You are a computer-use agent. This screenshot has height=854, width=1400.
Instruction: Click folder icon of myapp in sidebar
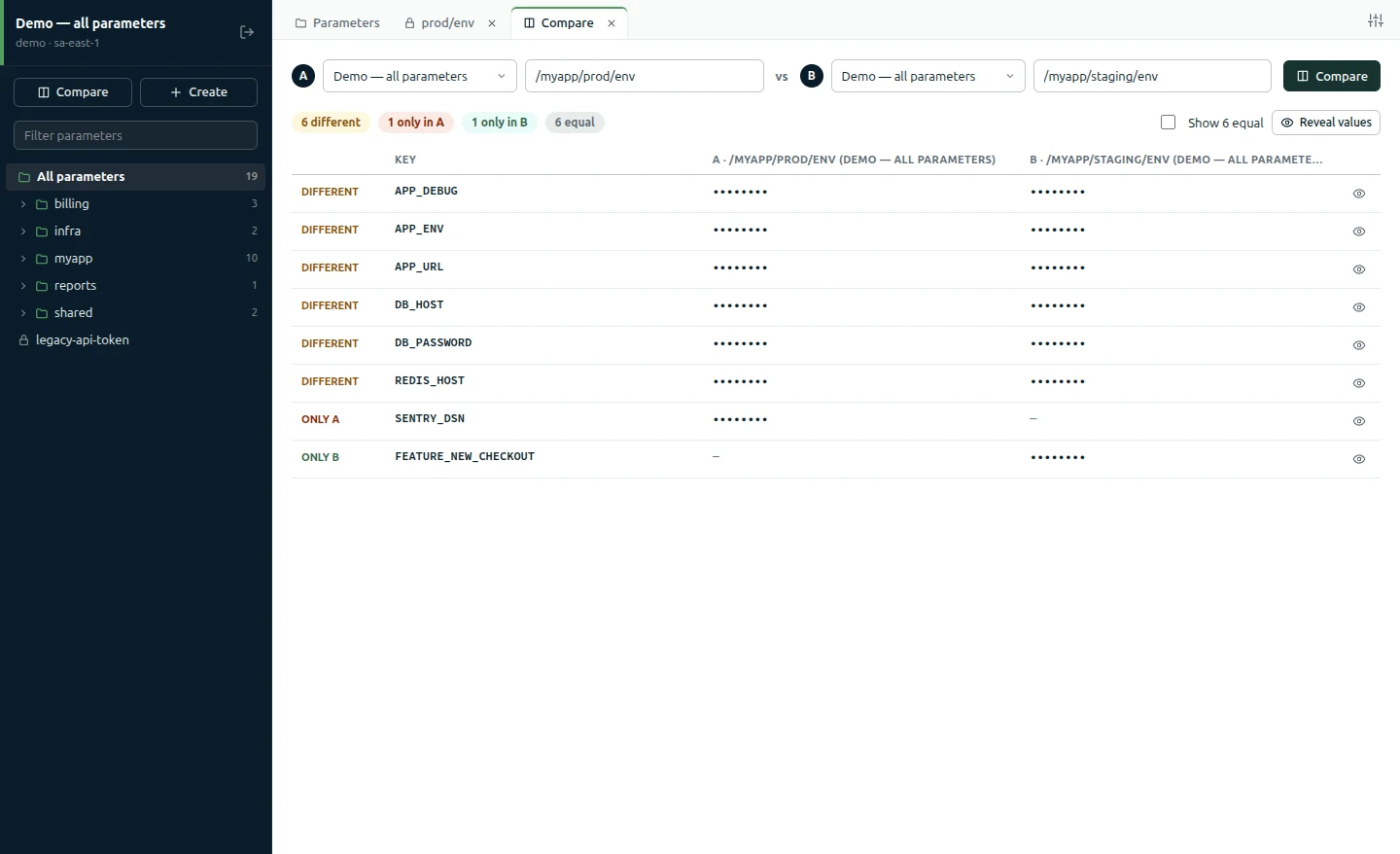42,259
